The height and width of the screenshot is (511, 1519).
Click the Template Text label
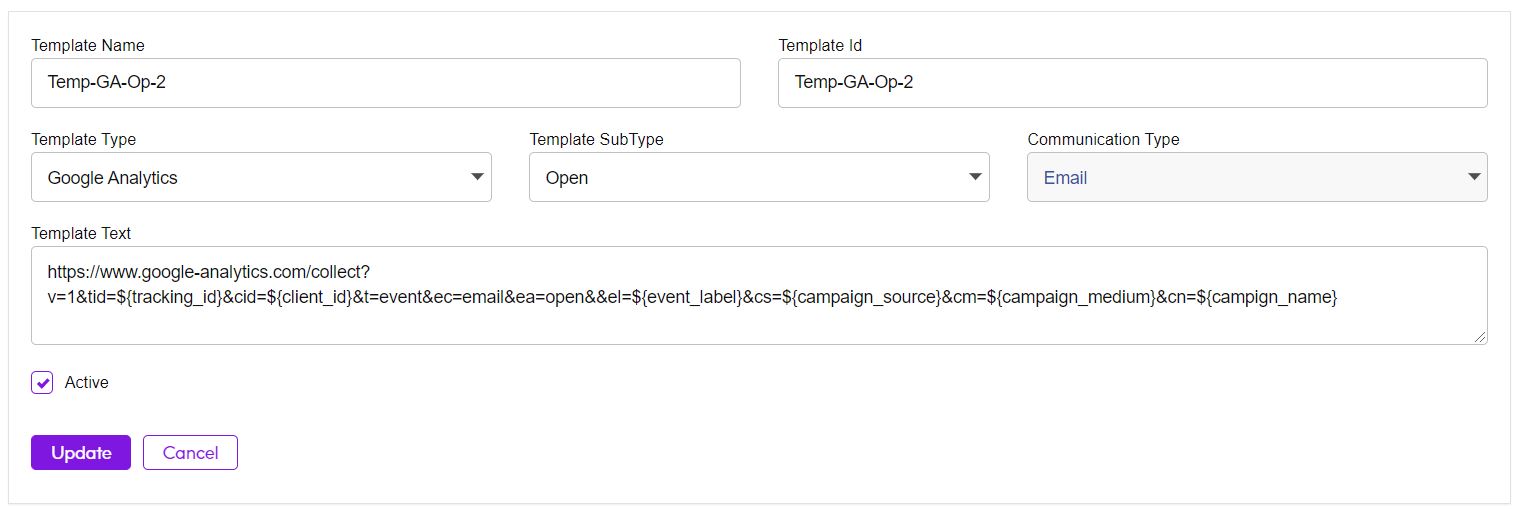tap(81, 233)
